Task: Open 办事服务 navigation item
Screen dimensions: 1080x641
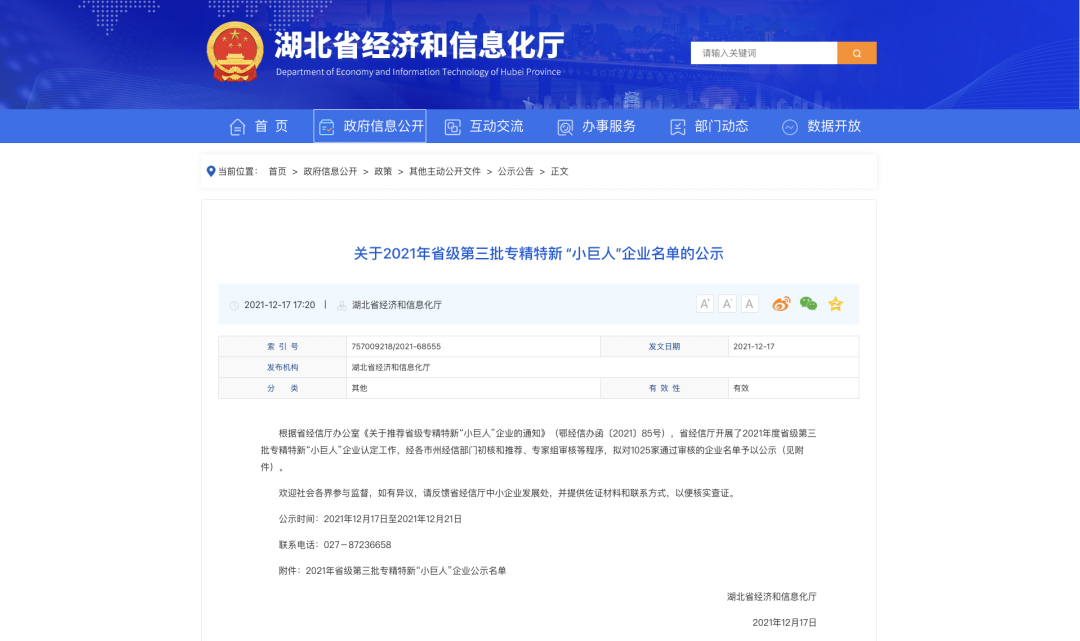Action: 596,126
